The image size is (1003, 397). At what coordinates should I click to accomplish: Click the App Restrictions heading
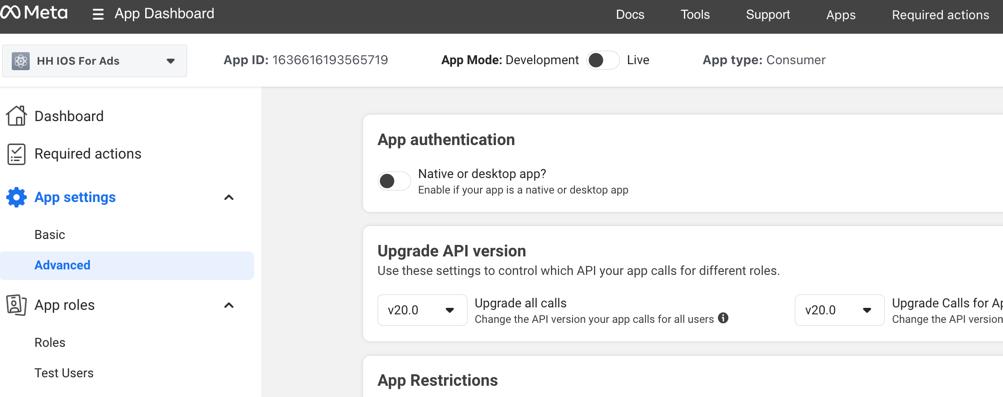pos(438,380)
